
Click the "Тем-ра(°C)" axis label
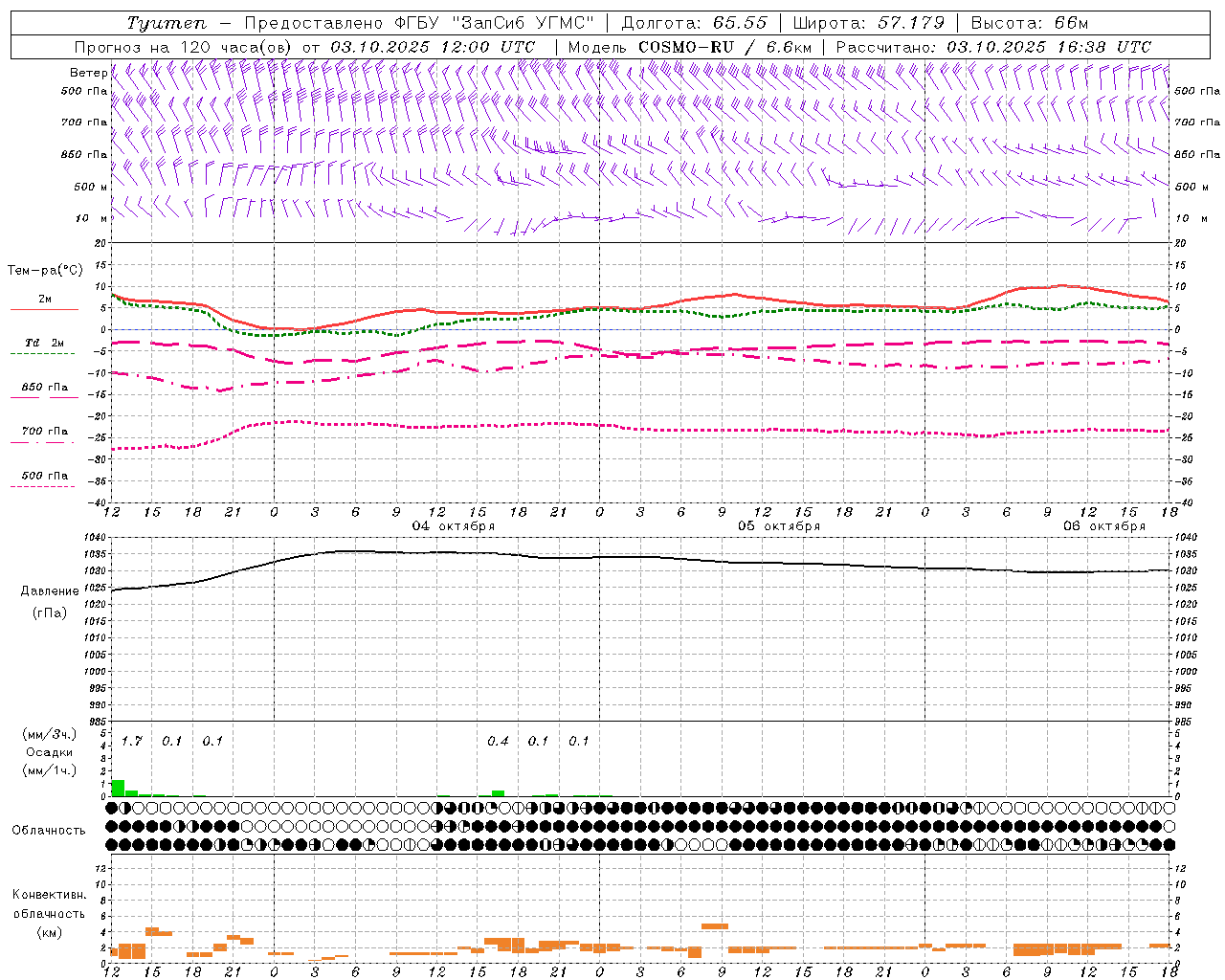(45, 271)
